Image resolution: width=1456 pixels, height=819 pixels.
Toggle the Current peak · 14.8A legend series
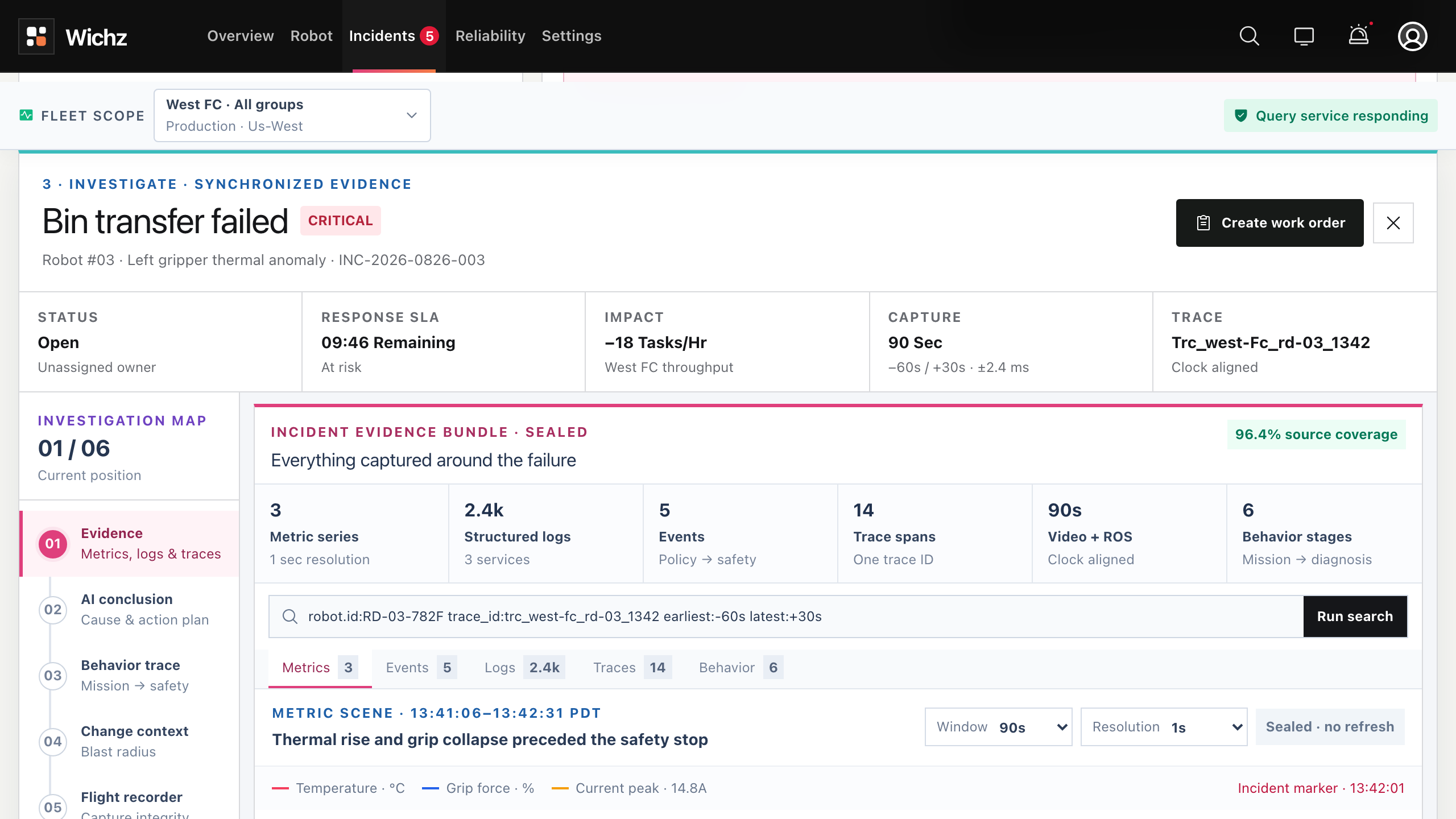point(630,788)
